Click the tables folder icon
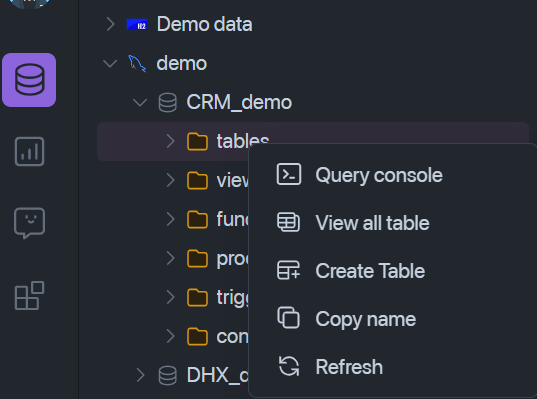 tap(198, 141)
